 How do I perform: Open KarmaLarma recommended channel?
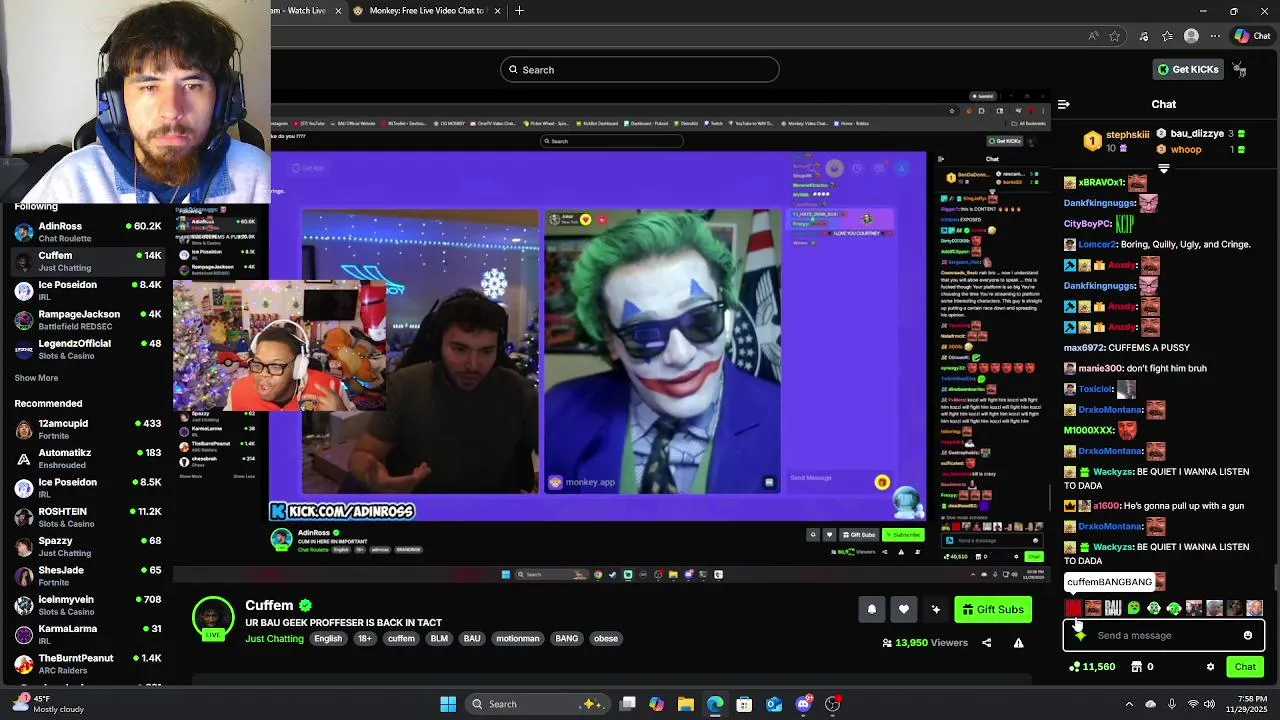tap(88, 634)
